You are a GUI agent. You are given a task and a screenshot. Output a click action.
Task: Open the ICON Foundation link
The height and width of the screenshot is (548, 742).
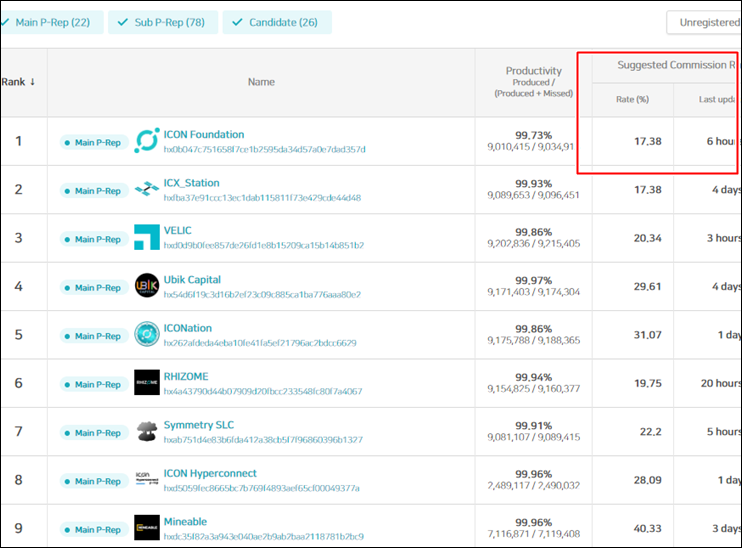click(204, 134)
